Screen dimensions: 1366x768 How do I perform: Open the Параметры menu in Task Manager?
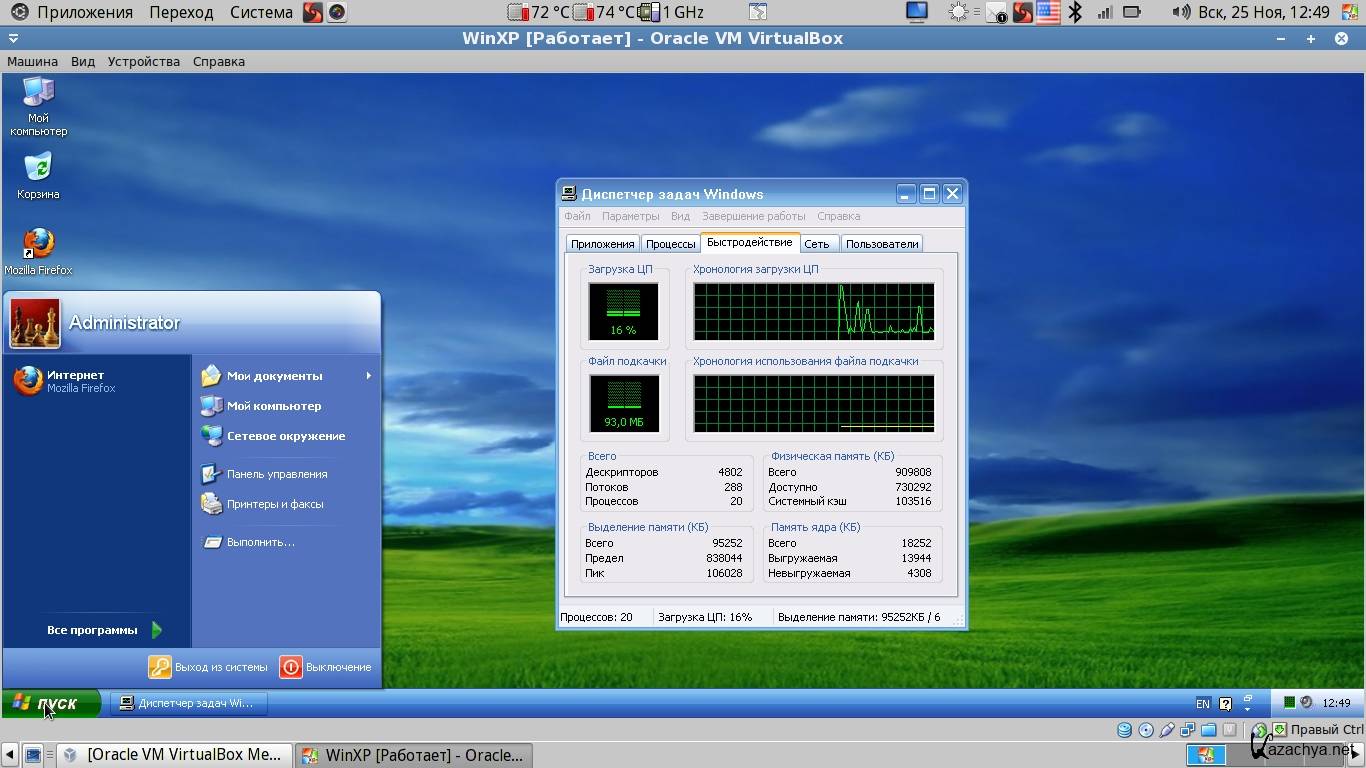[630, 216]
